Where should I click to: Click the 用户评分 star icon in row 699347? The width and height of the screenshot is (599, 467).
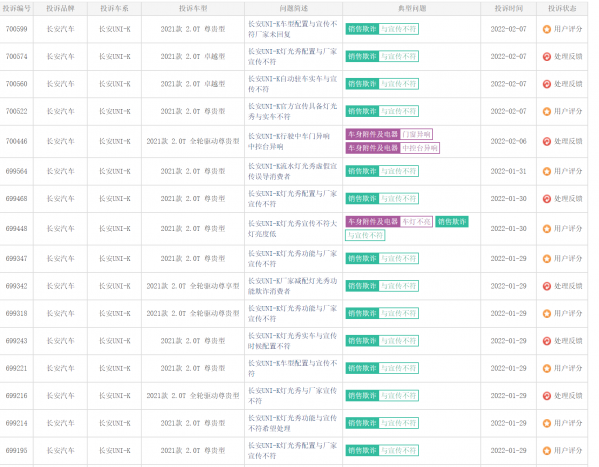tap(547, 259)
